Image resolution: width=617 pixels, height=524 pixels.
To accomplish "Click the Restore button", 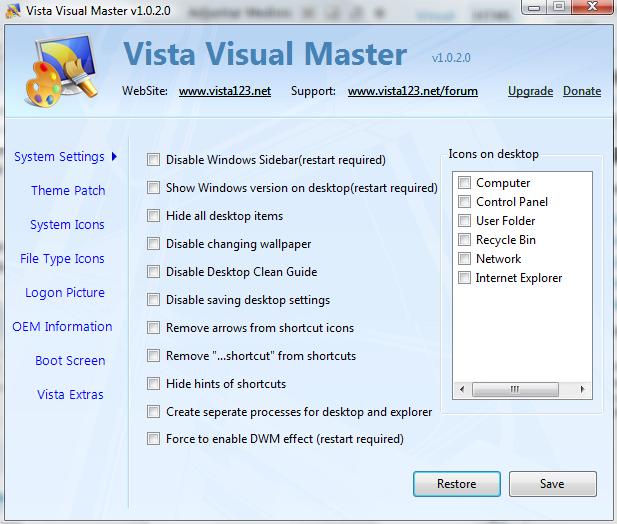I will click(x=457, y=484).
